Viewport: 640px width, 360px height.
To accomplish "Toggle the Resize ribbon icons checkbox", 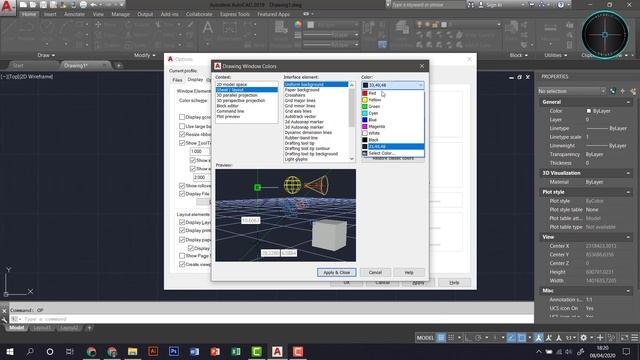I will [182, 134].
